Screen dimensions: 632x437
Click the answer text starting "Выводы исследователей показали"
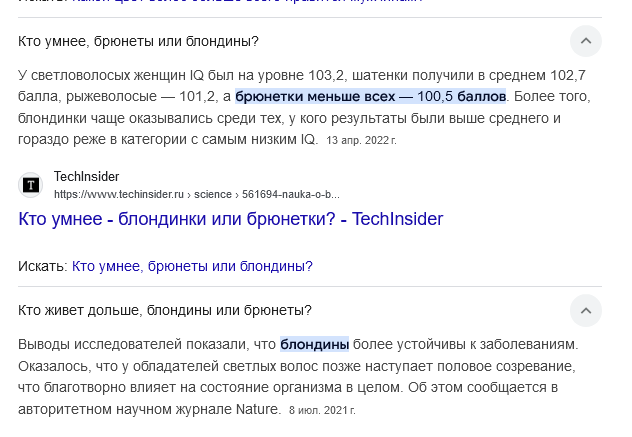[x=298, y=377]
